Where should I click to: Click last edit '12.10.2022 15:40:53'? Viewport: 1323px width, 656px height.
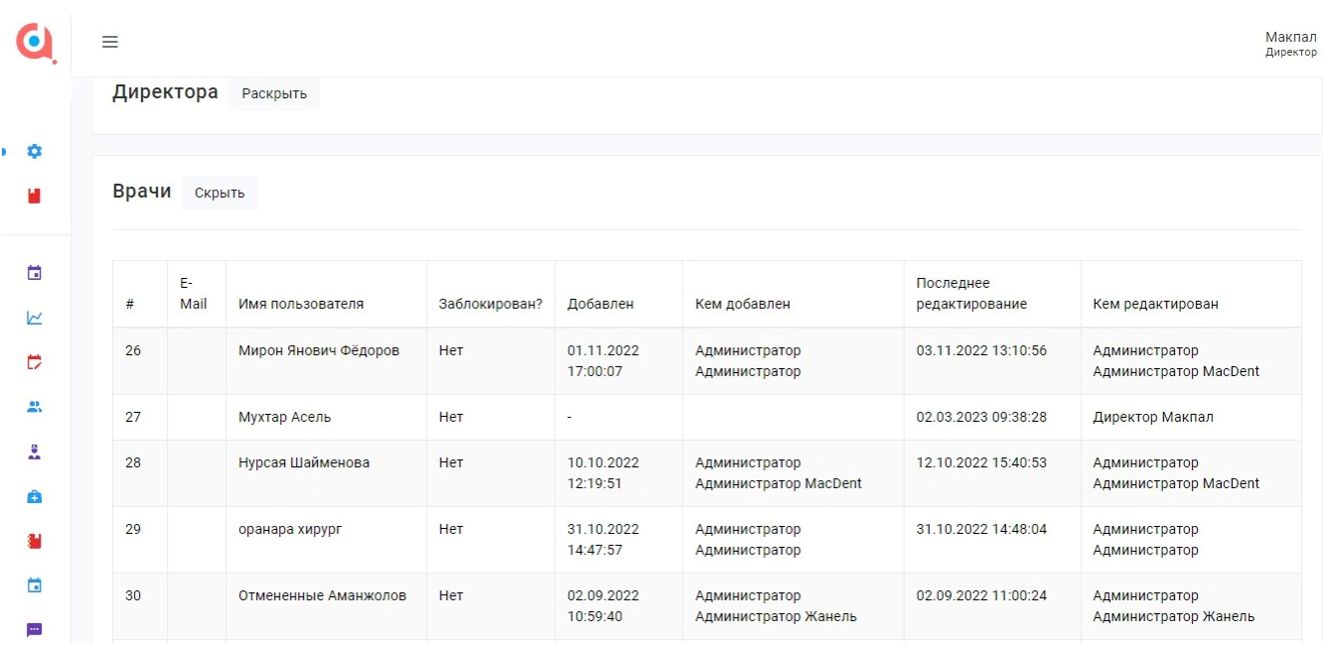tap(981, 463)
